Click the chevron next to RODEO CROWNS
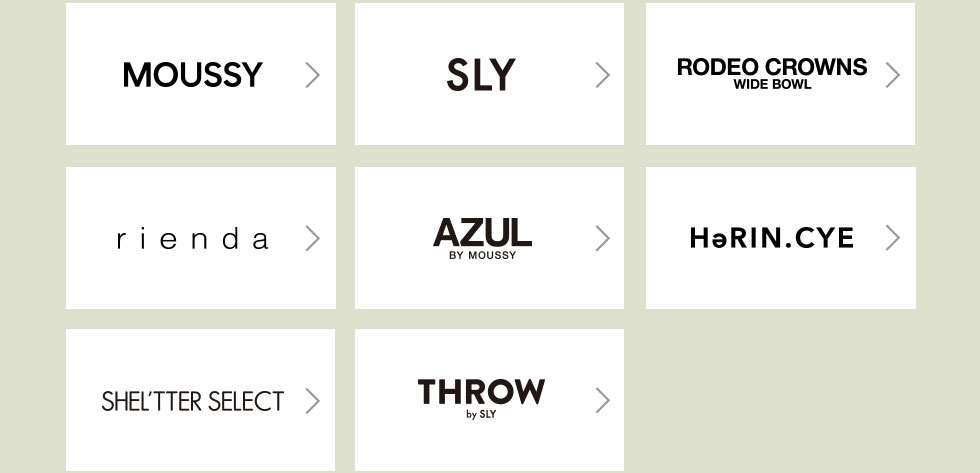Image resolution: width=980 pixels, height=473 pixels. 893,75
